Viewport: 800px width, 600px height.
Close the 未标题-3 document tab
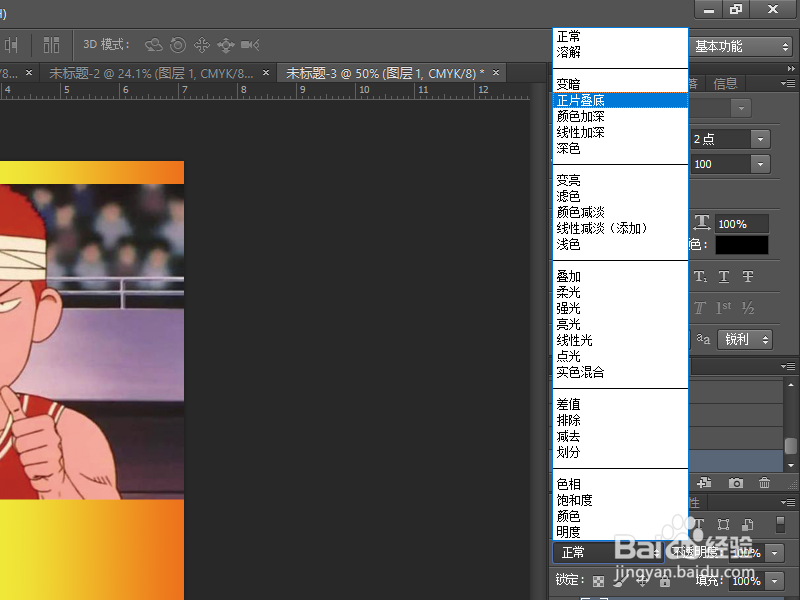point(496,73)
